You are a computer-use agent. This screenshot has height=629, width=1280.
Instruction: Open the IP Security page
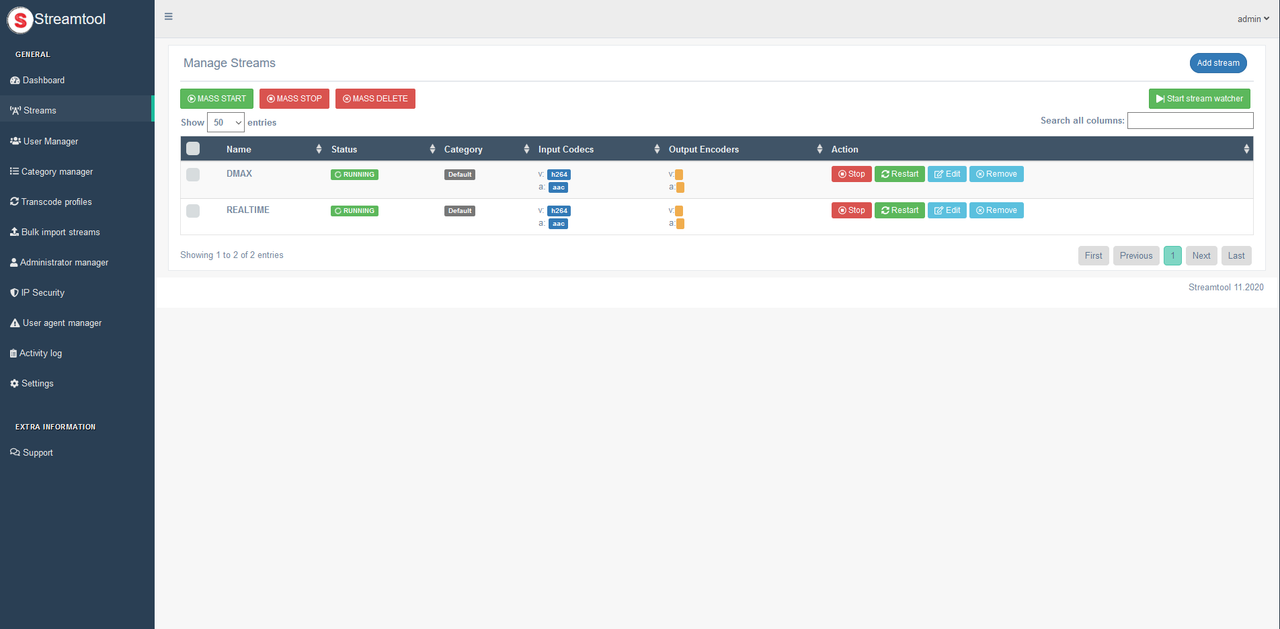click(x=42, y=293)
